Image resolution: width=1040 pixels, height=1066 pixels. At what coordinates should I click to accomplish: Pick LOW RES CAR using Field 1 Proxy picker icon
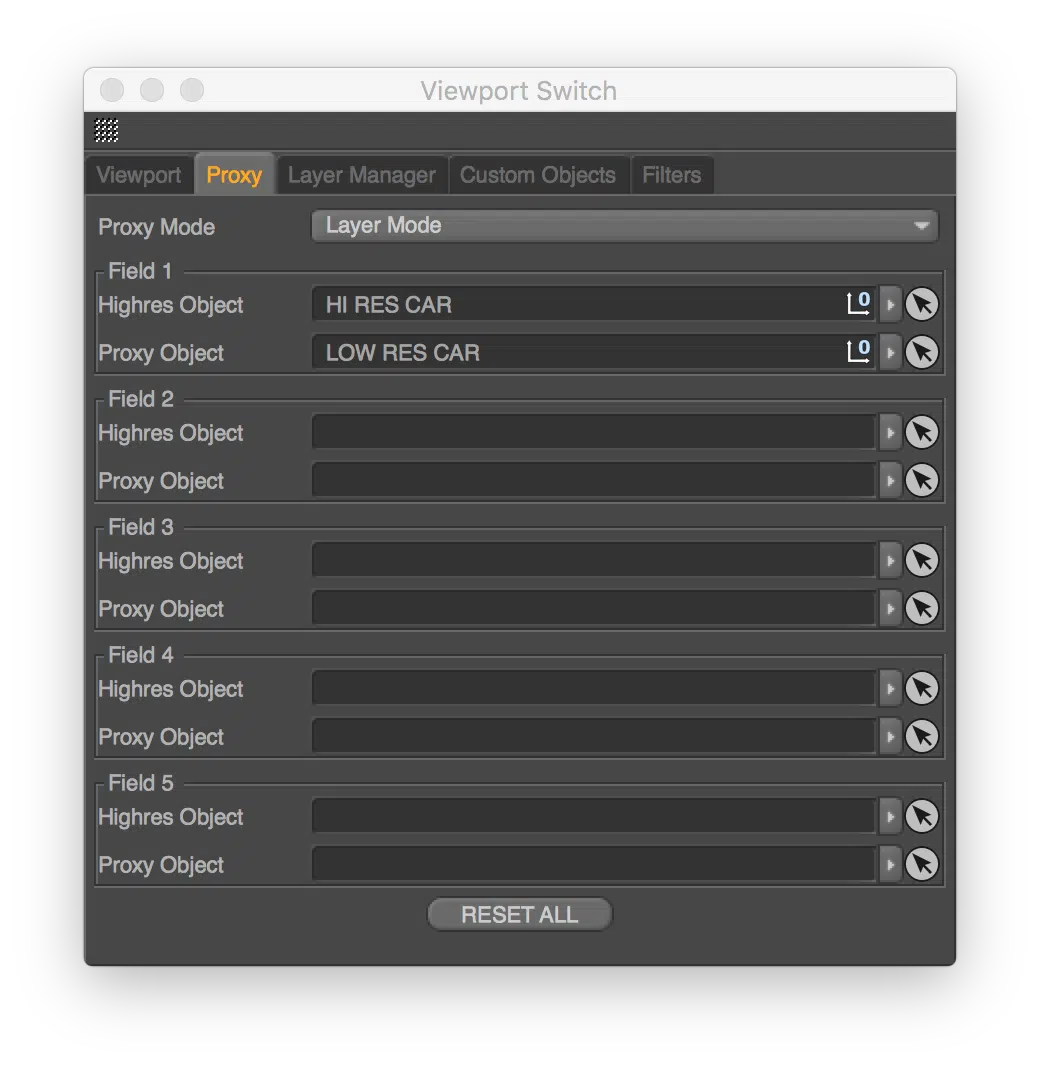(x=921, y=352)
